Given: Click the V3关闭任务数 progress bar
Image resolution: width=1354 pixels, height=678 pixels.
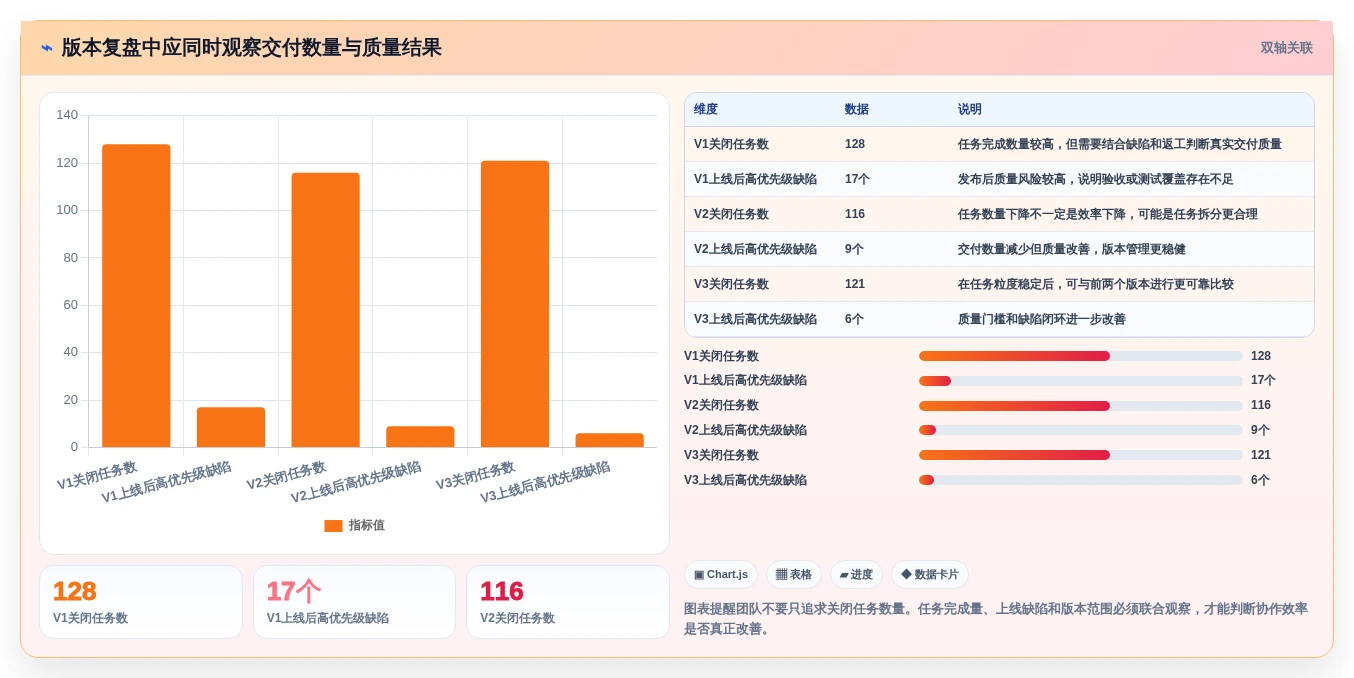Looking at the screenshot, I should [1081, 455].
